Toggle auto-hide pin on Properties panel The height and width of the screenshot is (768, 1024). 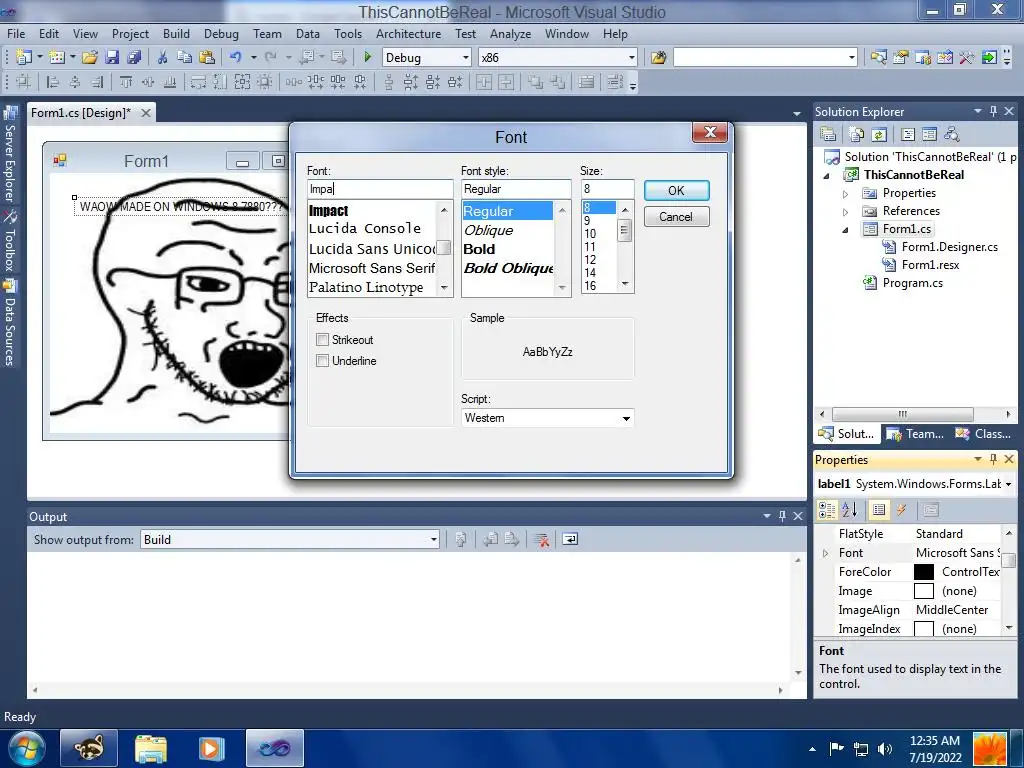[993, 460]
